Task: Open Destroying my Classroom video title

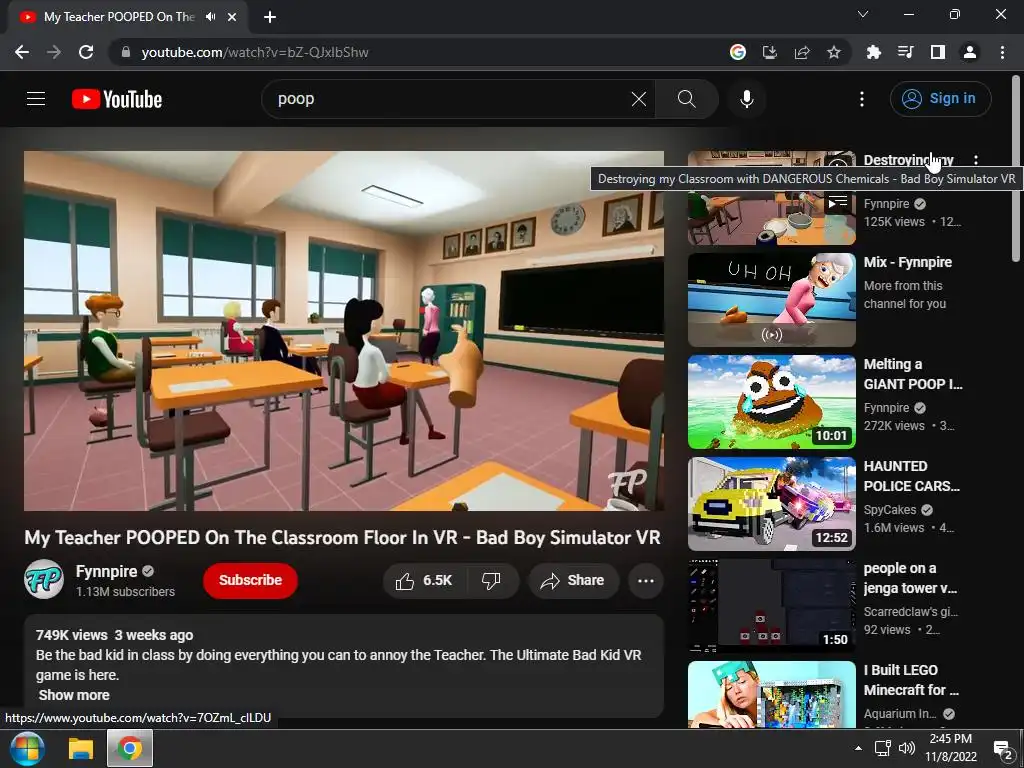Action: point(908,160)
